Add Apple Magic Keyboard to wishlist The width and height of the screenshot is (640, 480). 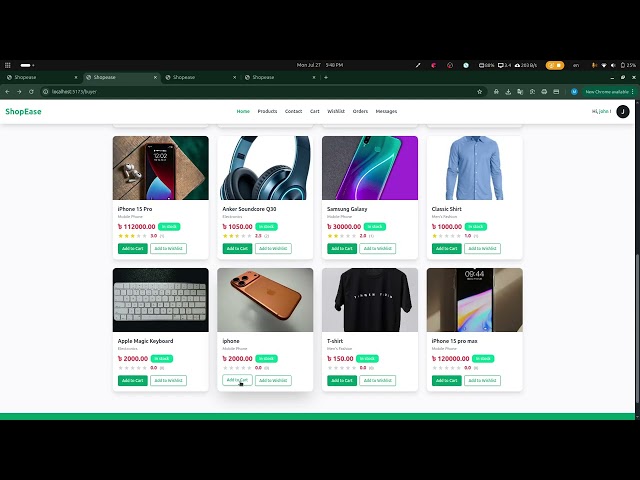(x=168, y=380)
